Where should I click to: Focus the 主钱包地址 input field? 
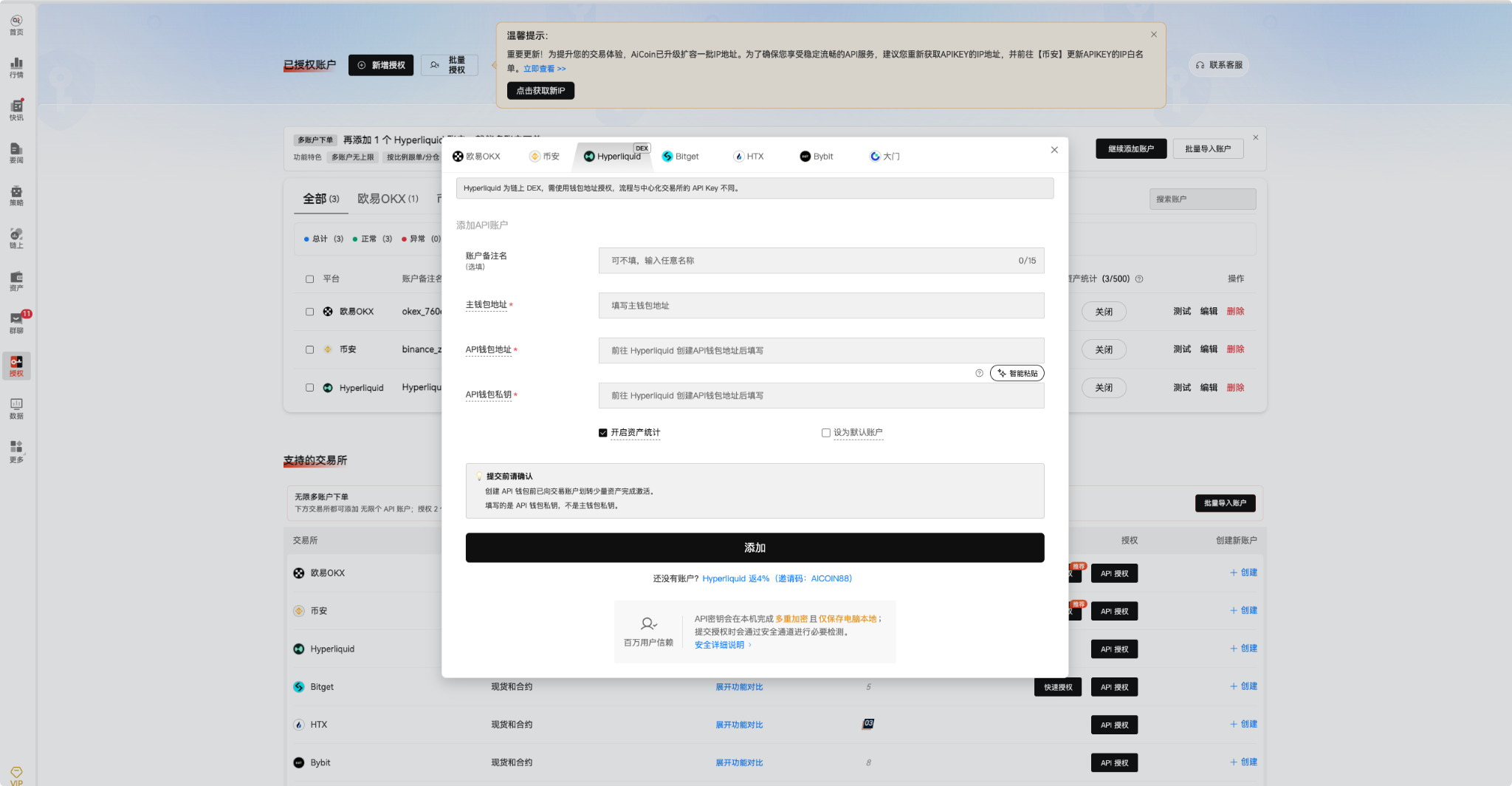pyautogui.click(x=821, y=306)
